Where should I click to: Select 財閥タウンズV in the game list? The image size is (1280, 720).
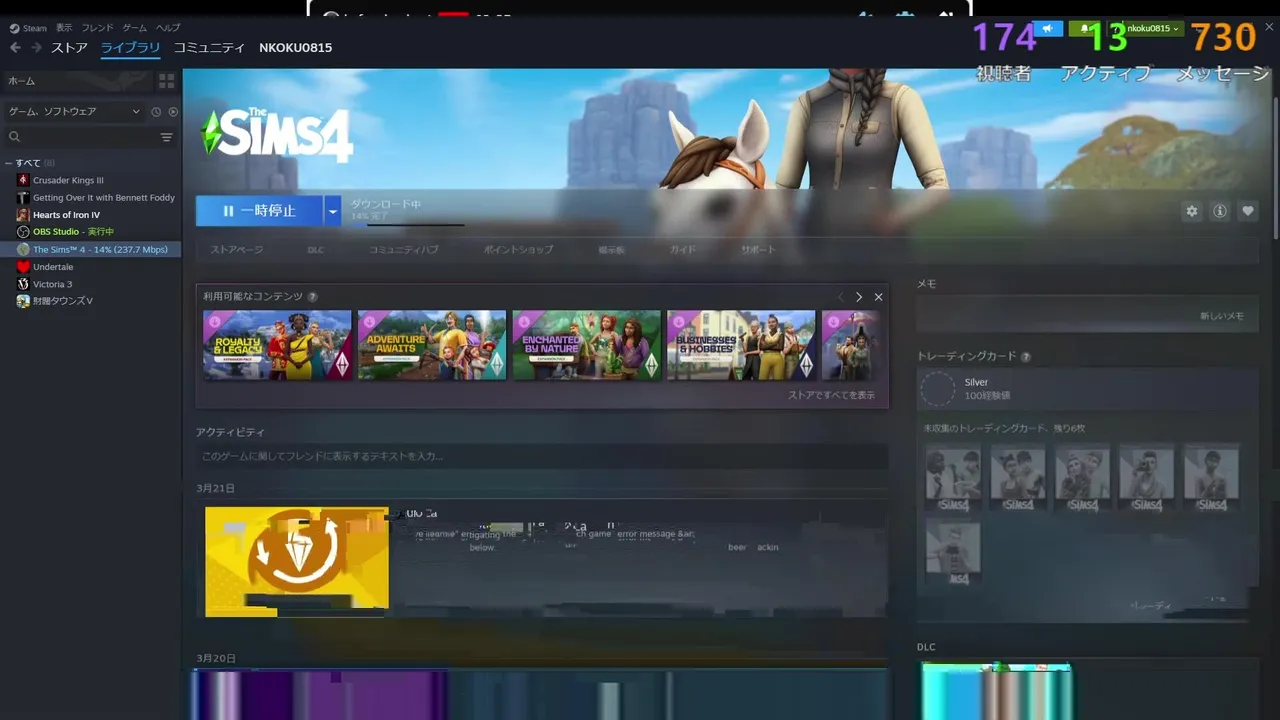point(62,301)
